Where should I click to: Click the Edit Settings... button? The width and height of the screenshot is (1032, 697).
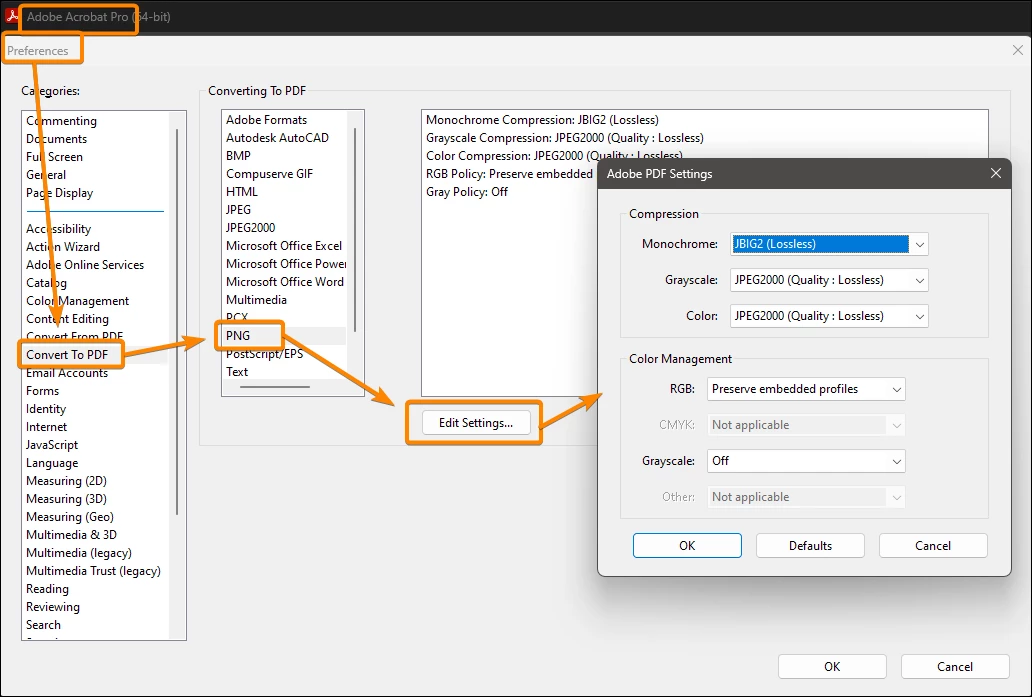point(476,423)
